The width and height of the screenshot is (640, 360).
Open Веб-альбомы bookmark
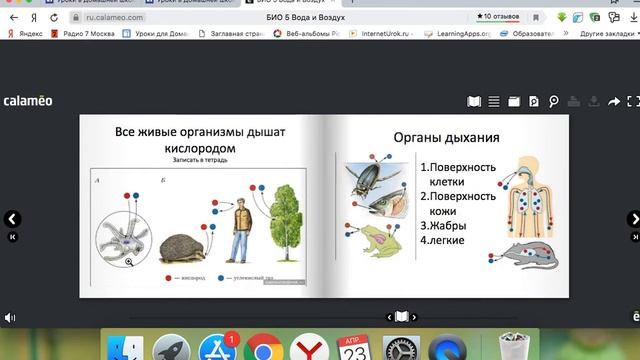pos(307,33)
